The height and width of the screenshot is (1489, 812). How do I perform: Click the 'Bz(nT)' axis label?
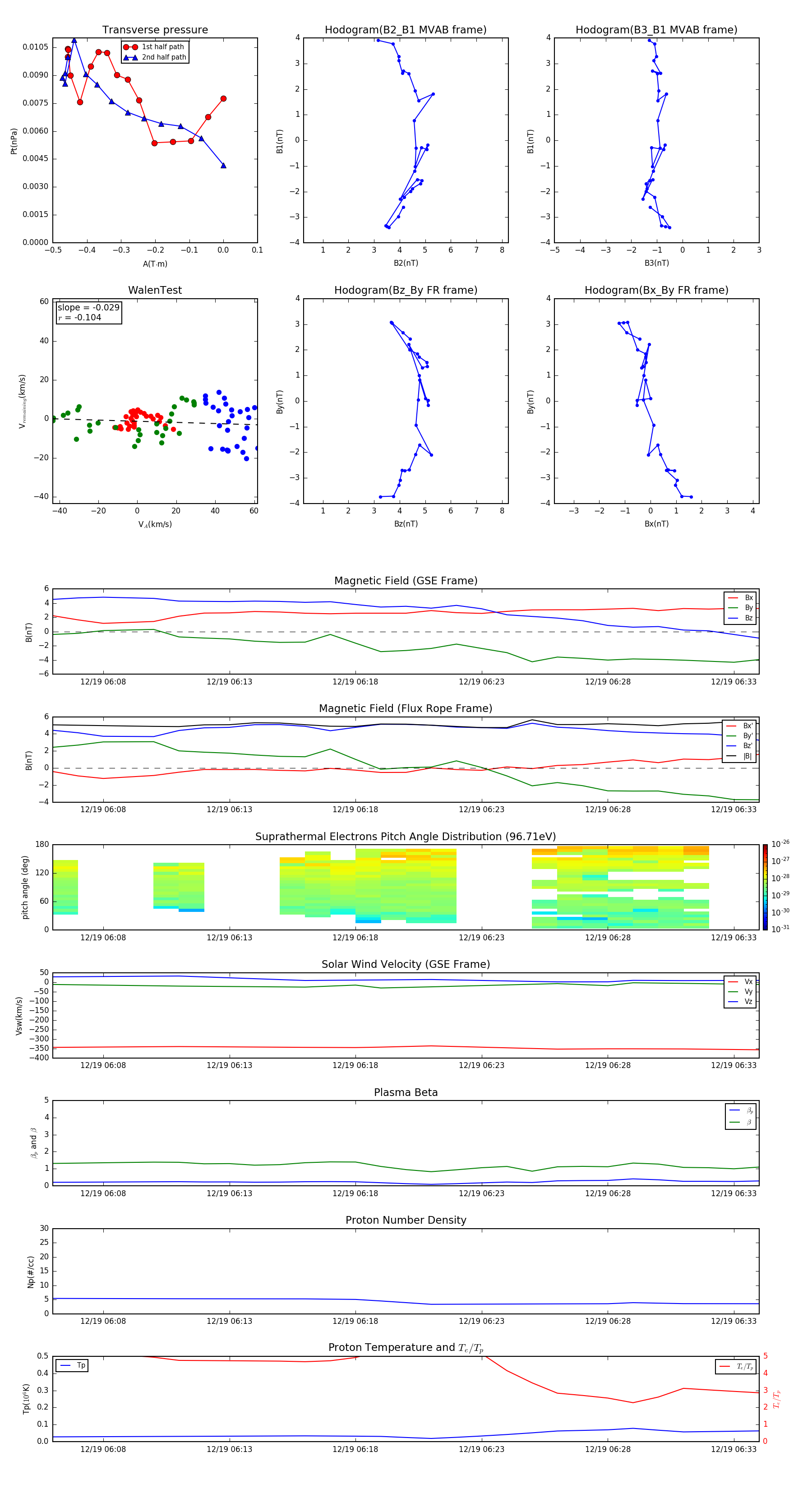pos(406,524)
